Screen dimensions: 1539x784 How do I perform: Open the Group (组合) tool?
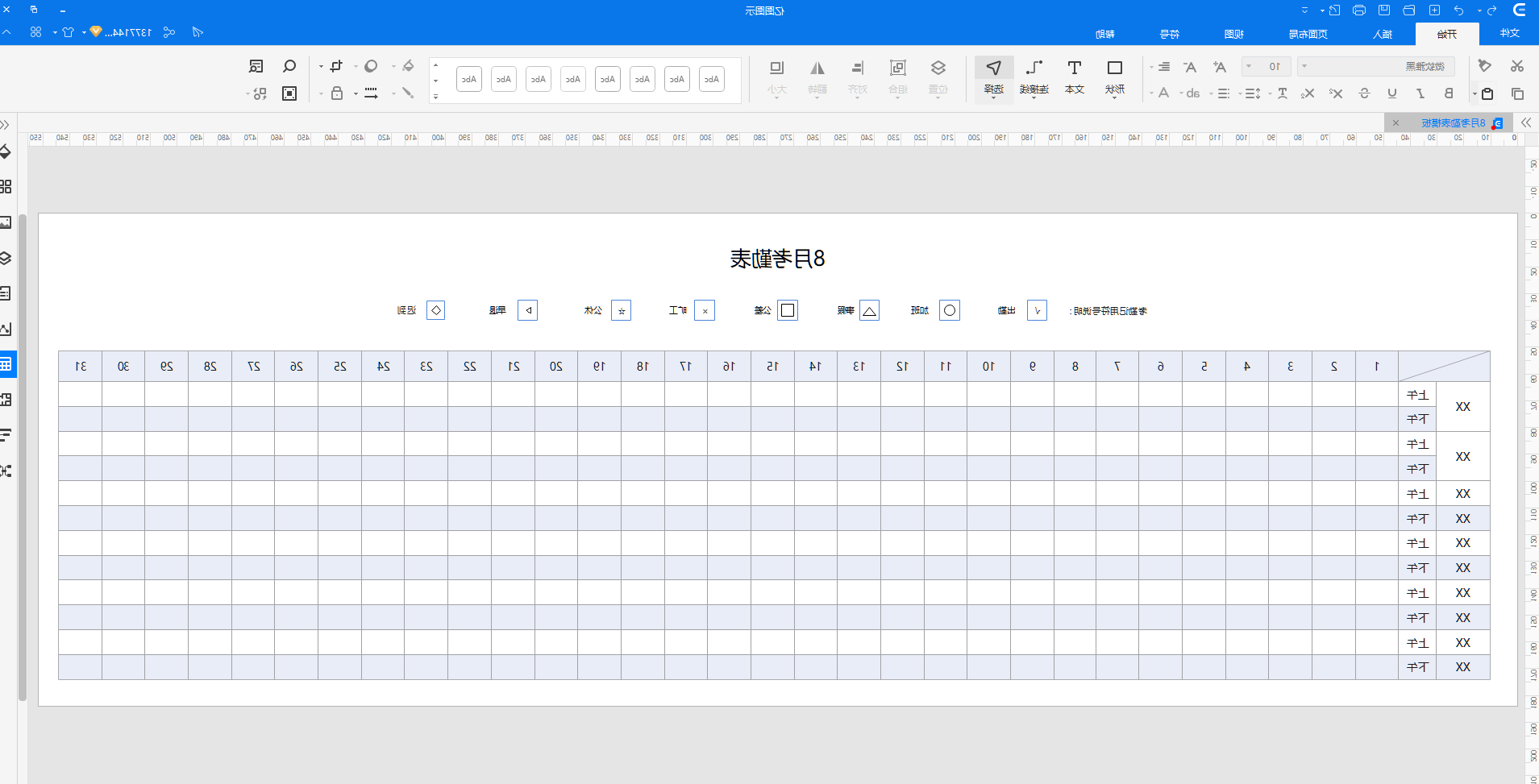tap(898, 77)
